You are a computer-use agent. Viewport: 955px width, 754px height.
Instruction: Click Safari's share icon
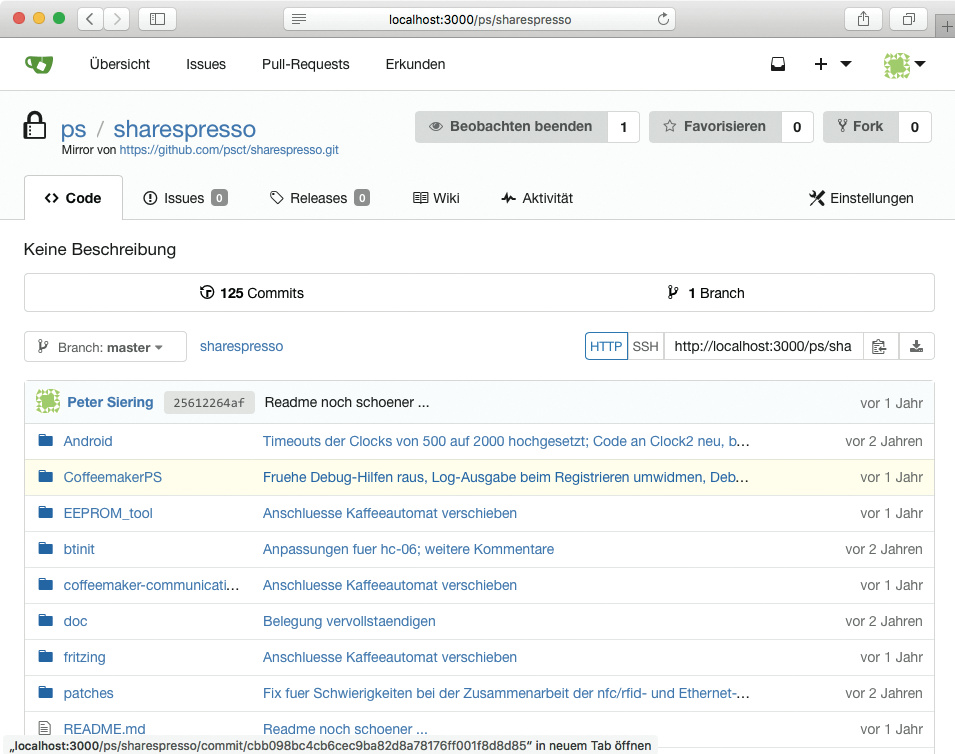[863, 19]
